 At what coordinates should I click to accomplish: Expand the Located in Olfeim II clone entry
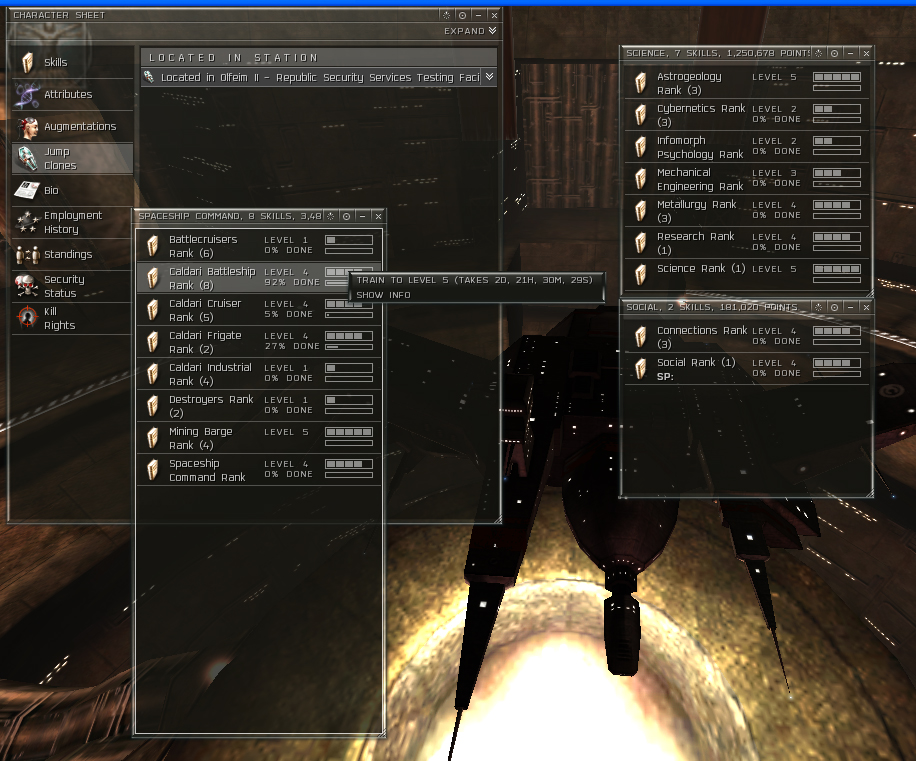point(490,77)
